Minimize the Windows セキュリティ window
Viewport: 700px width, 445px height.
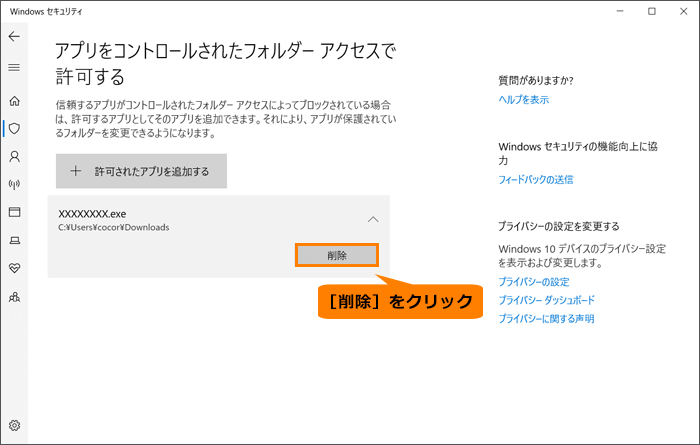tap(620, 11)
